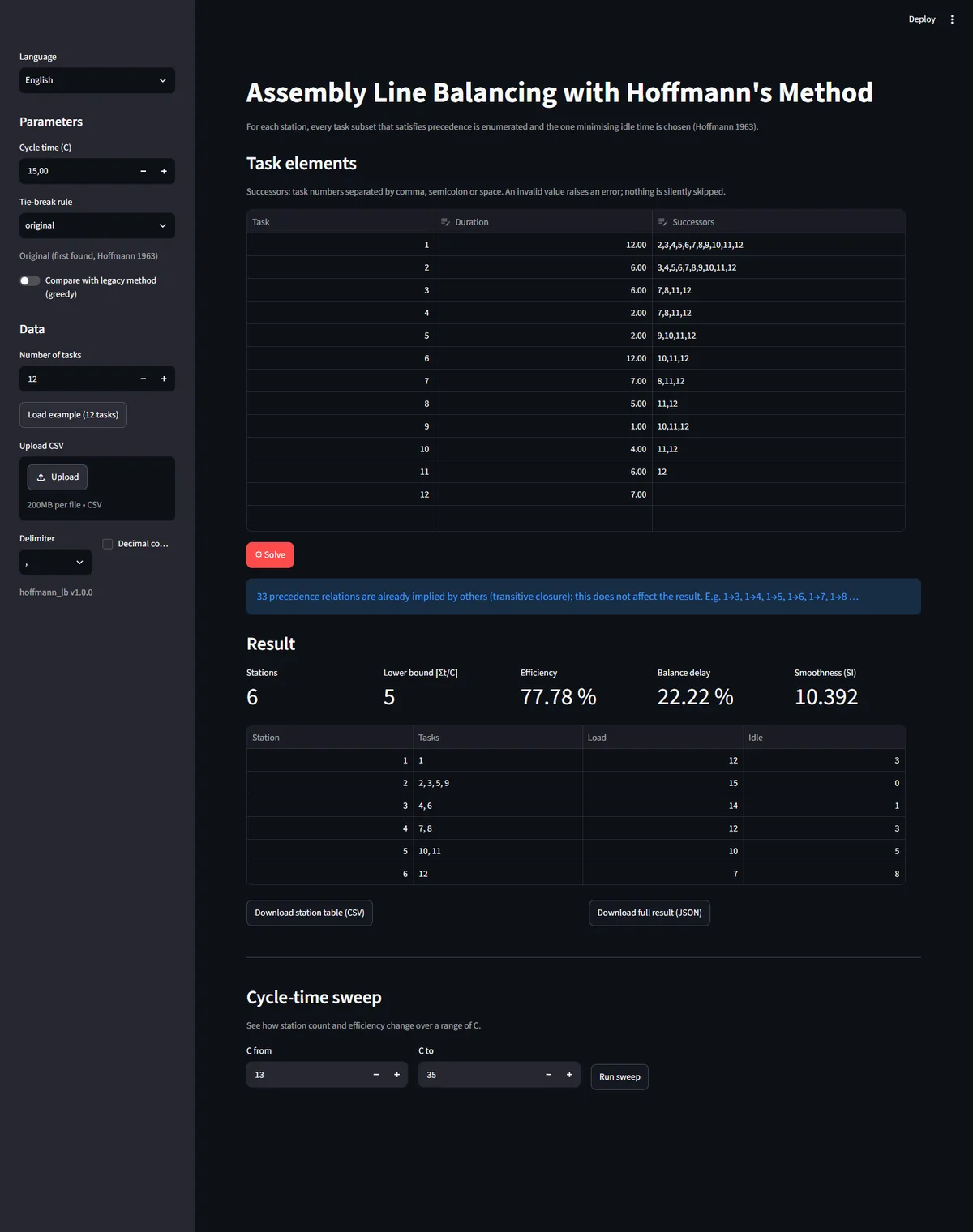Select duration cell of task 11
973x1232 pixels.
[543, 472]
